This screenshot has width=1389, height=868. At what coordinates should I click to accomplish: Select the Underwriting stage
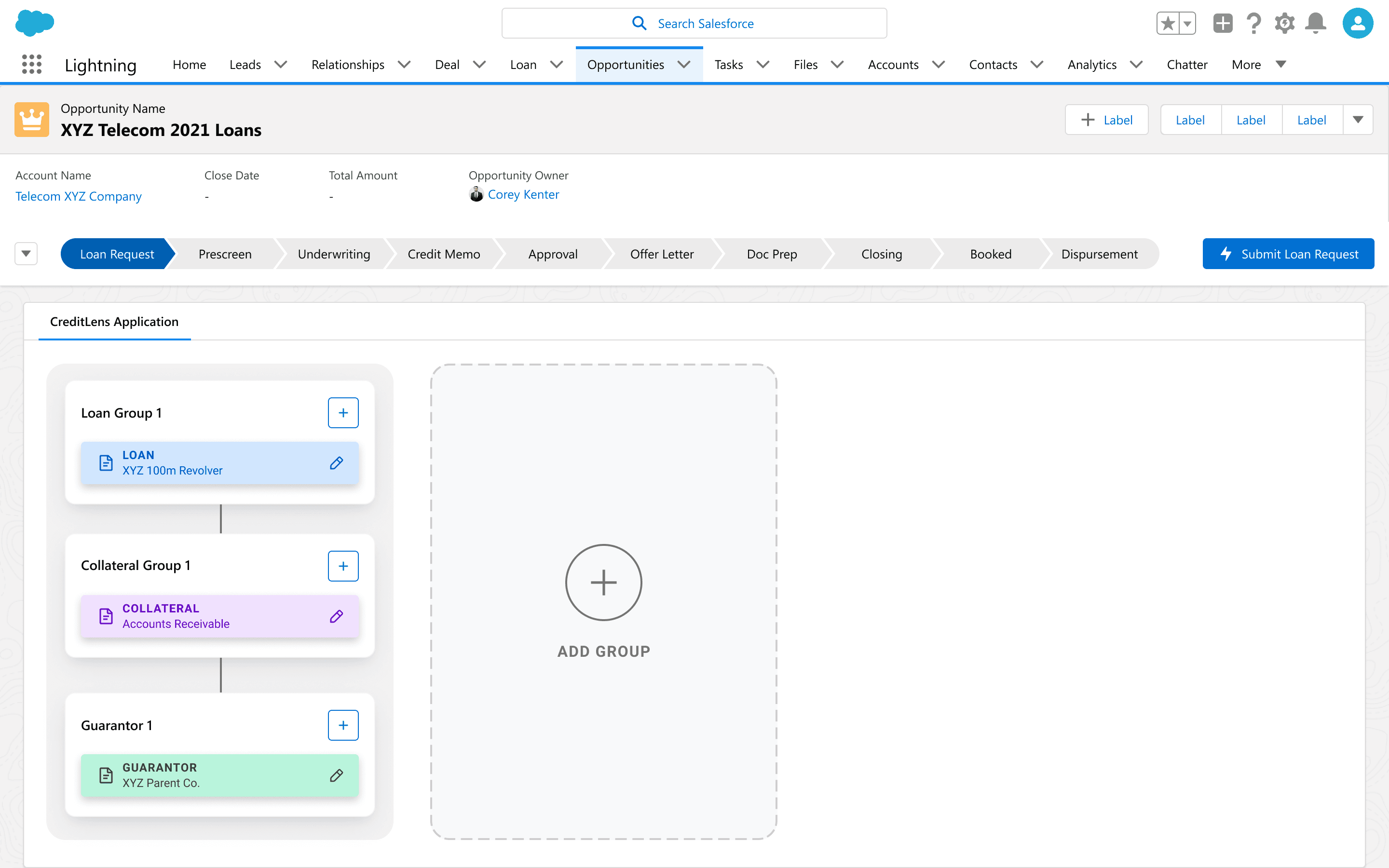click(334, 254)
